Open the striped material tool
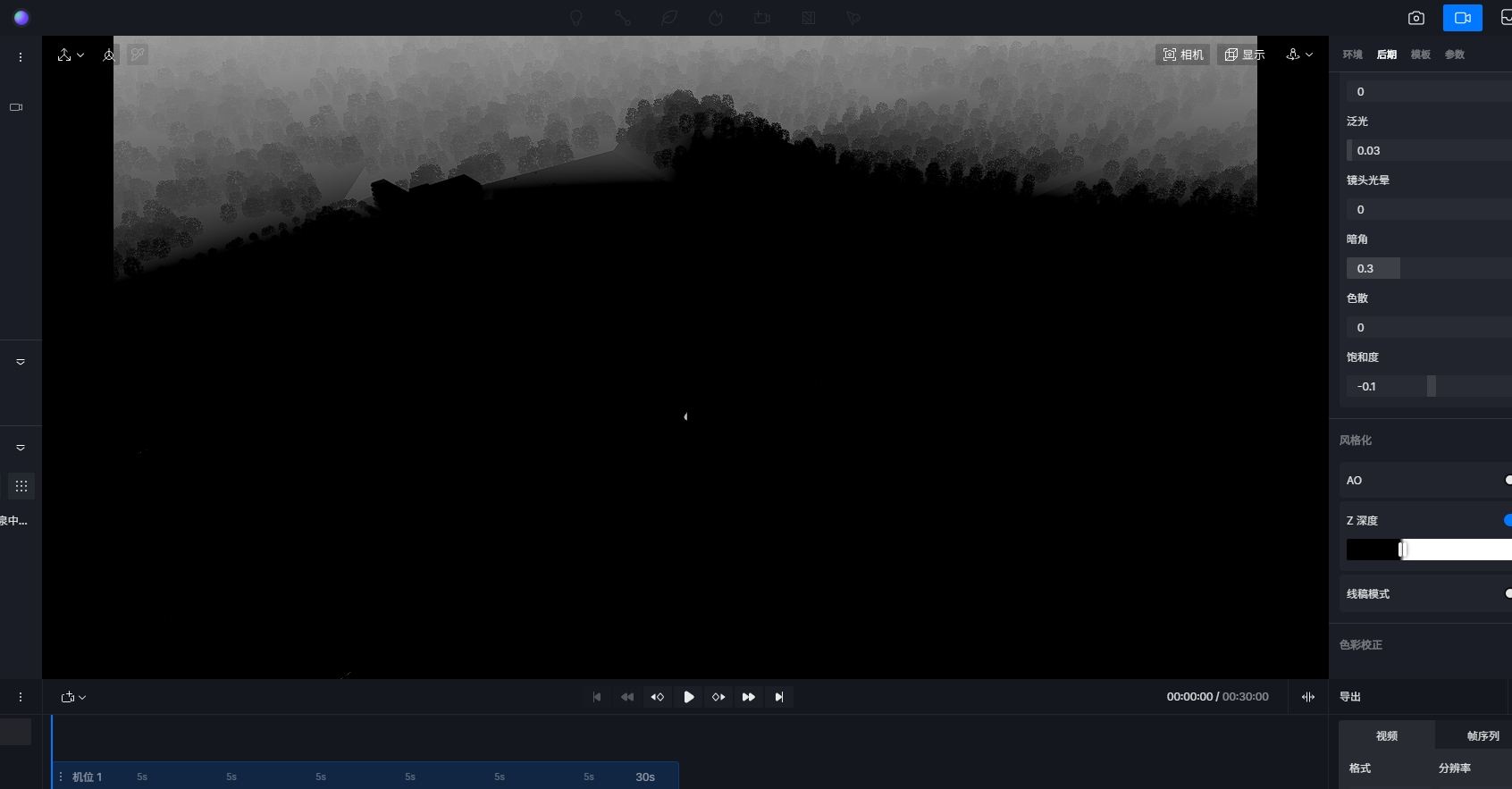This screenshot has width=1512, height=789. [x=809, y=18]
